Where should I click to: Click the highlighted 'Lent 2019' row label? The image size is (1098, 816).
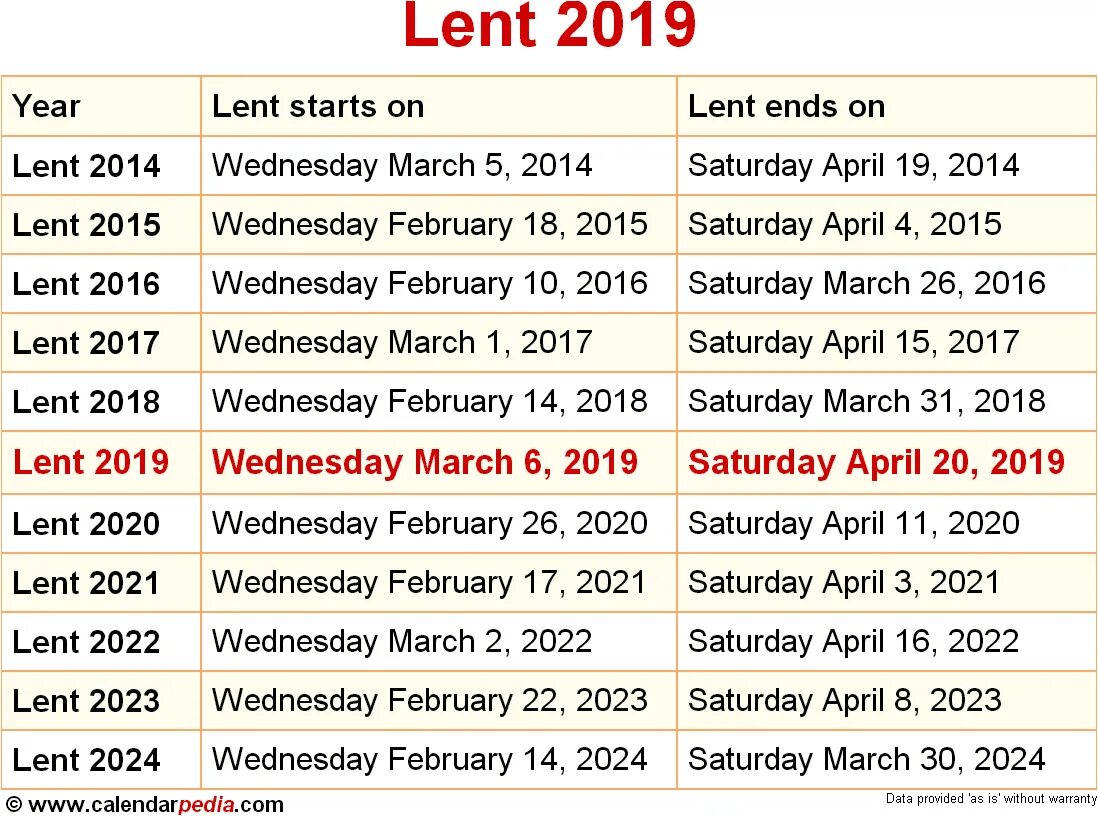(91, 462)
